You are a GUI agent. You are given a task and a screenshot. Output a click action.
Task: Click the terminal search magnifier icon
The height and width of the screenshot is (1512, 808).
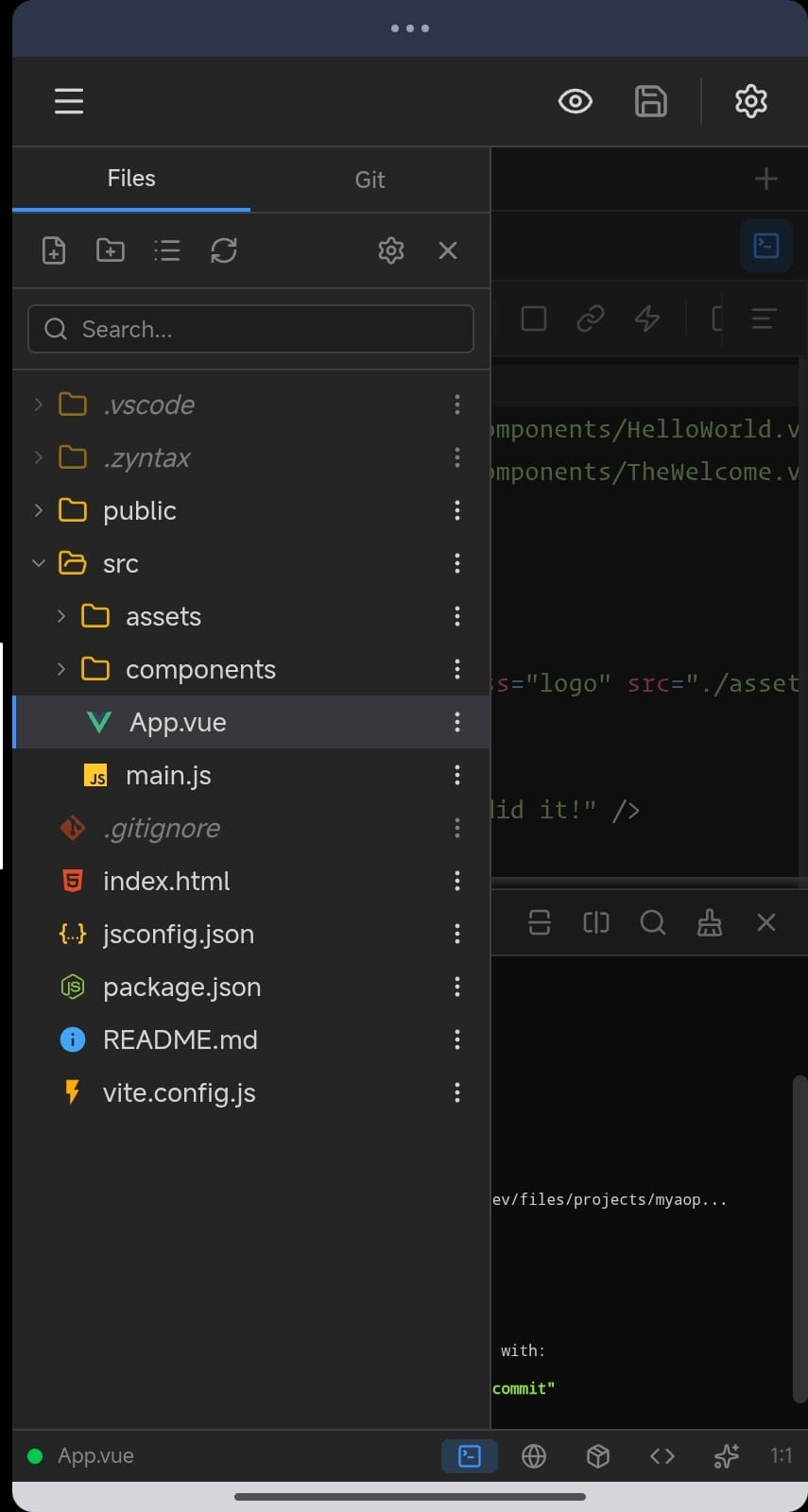click(653, 922)
